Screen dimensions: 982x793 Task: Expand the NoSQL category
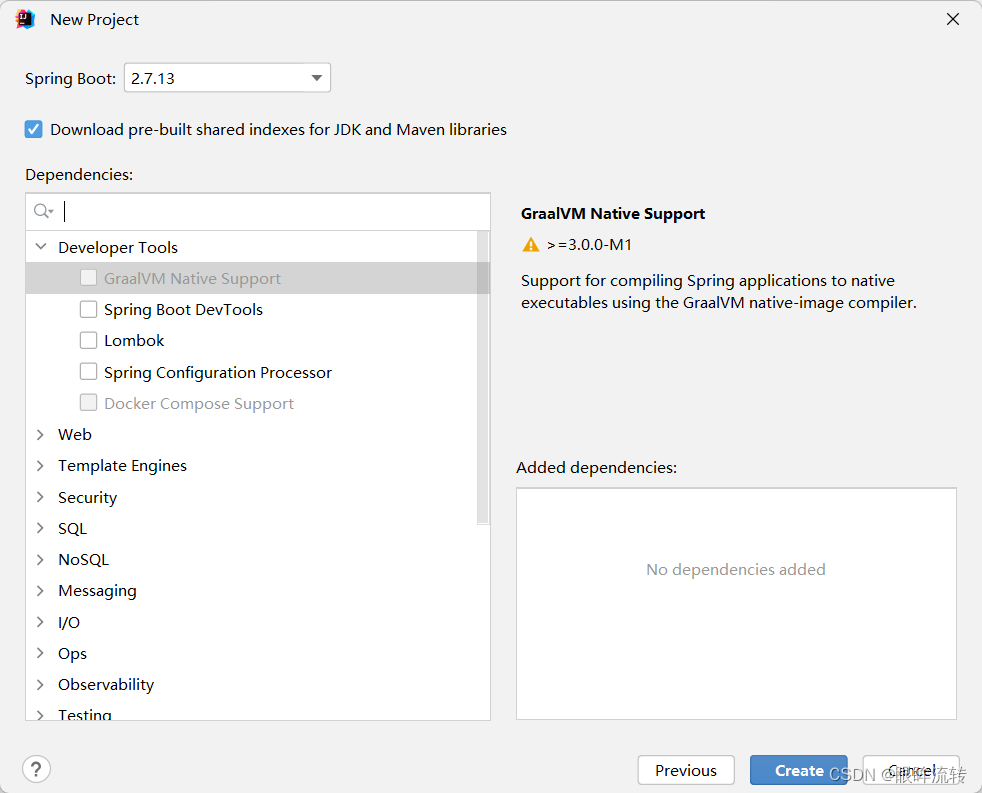coord(41,559)
